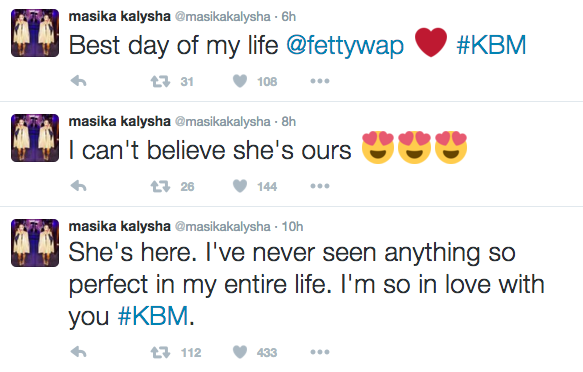This screenshot has width=583, height=372.
Task: Open the #KBM hashtag in the first tweet
Action: click(491, 45)
